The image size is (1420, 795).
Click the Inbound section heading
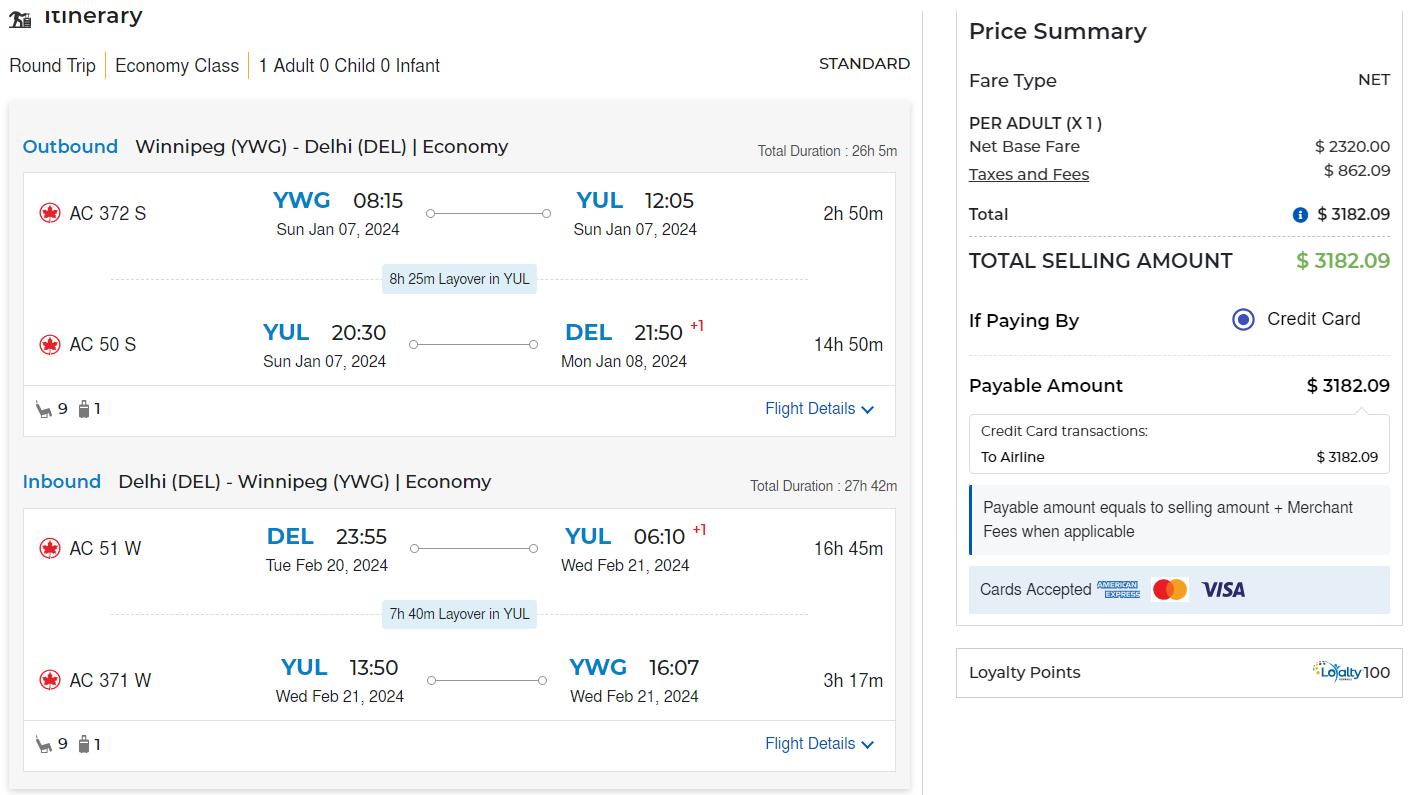tap(62, 482)
